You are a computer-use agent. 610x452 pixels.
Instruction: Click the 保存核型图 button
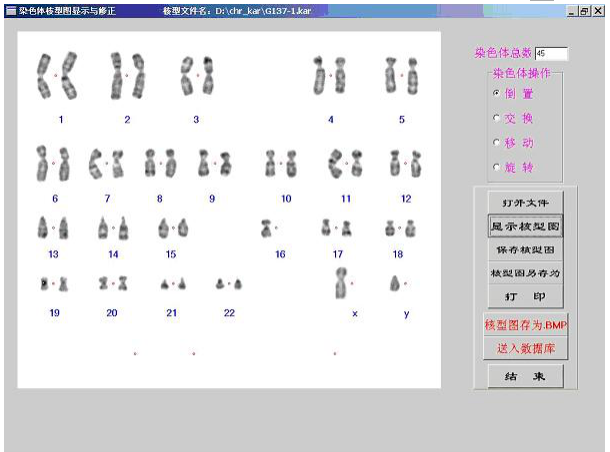(525, 249)
